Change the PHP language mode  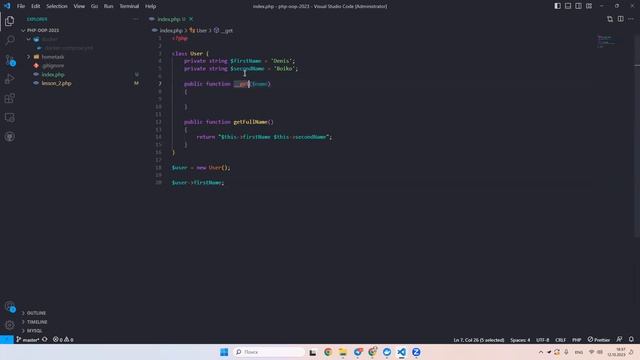[x=576, y=340]
